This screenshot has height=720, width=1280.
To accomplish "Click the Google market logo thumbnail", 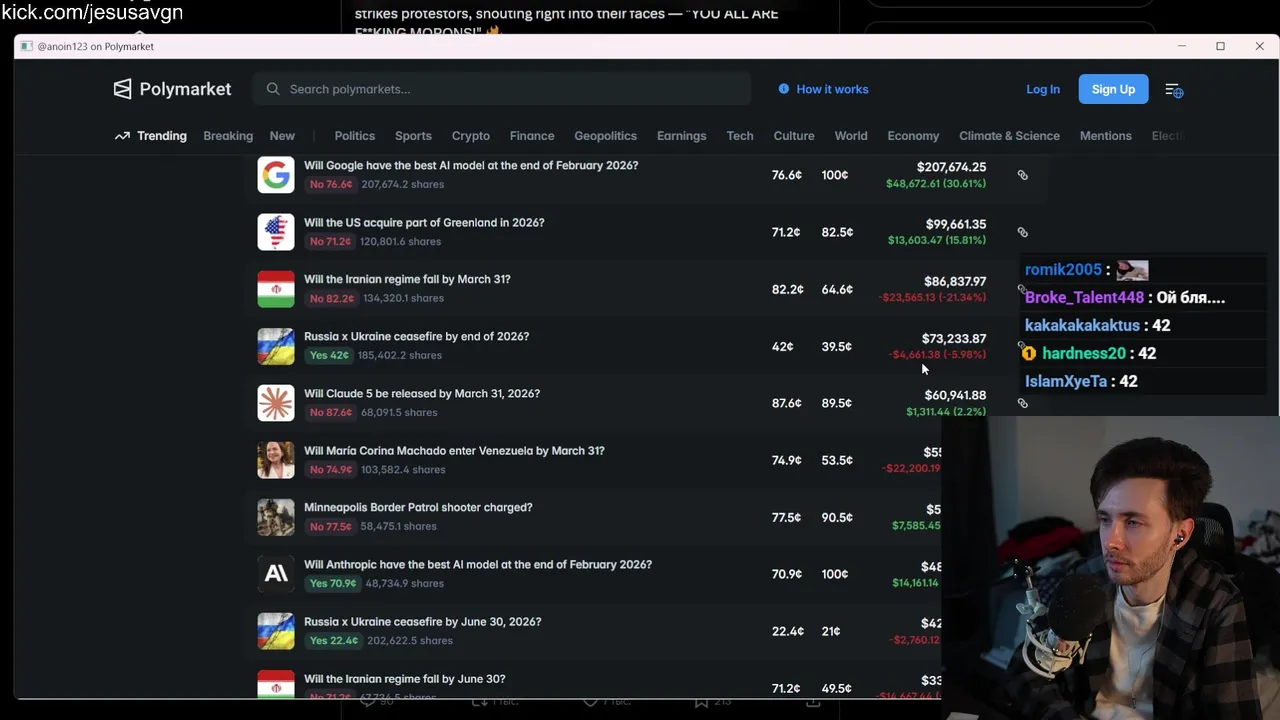I will coord(276,175).
